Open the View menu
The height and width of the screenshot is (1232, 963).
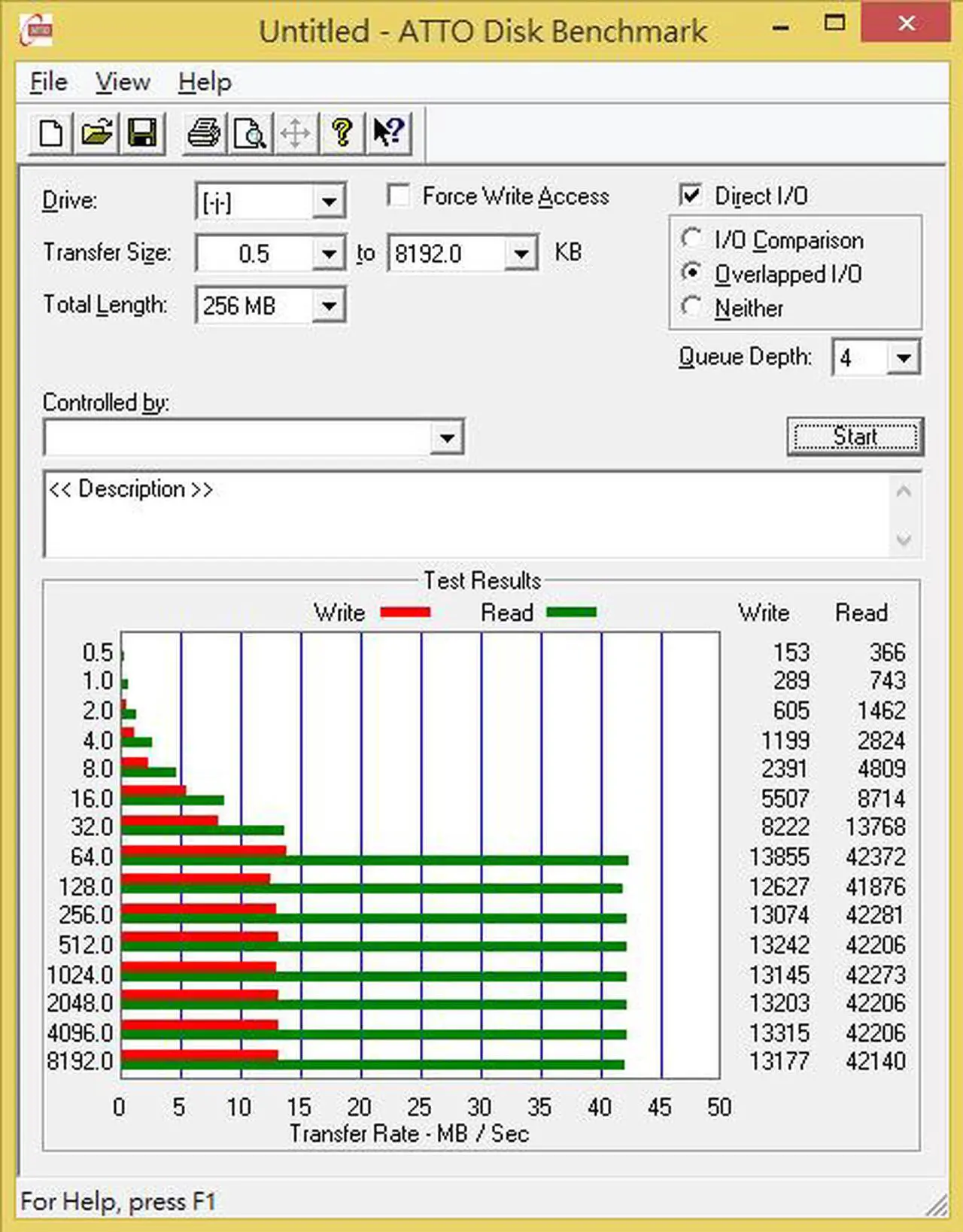(x=123, y=81)
